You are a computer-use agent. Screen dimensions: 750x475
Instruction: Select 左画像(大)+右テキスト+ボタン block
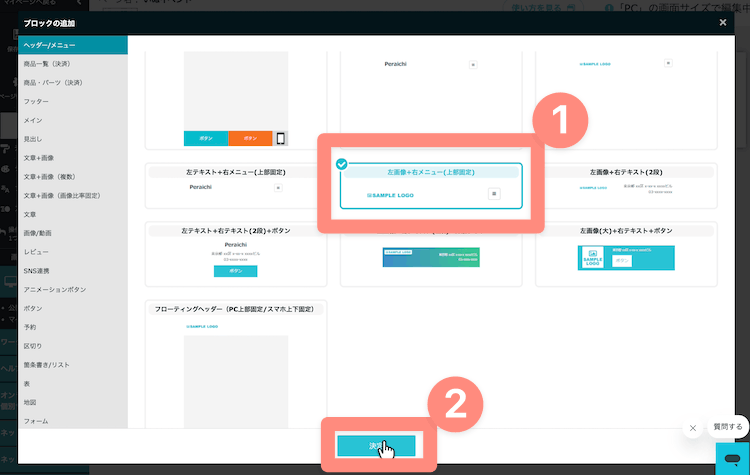(626, 254)
